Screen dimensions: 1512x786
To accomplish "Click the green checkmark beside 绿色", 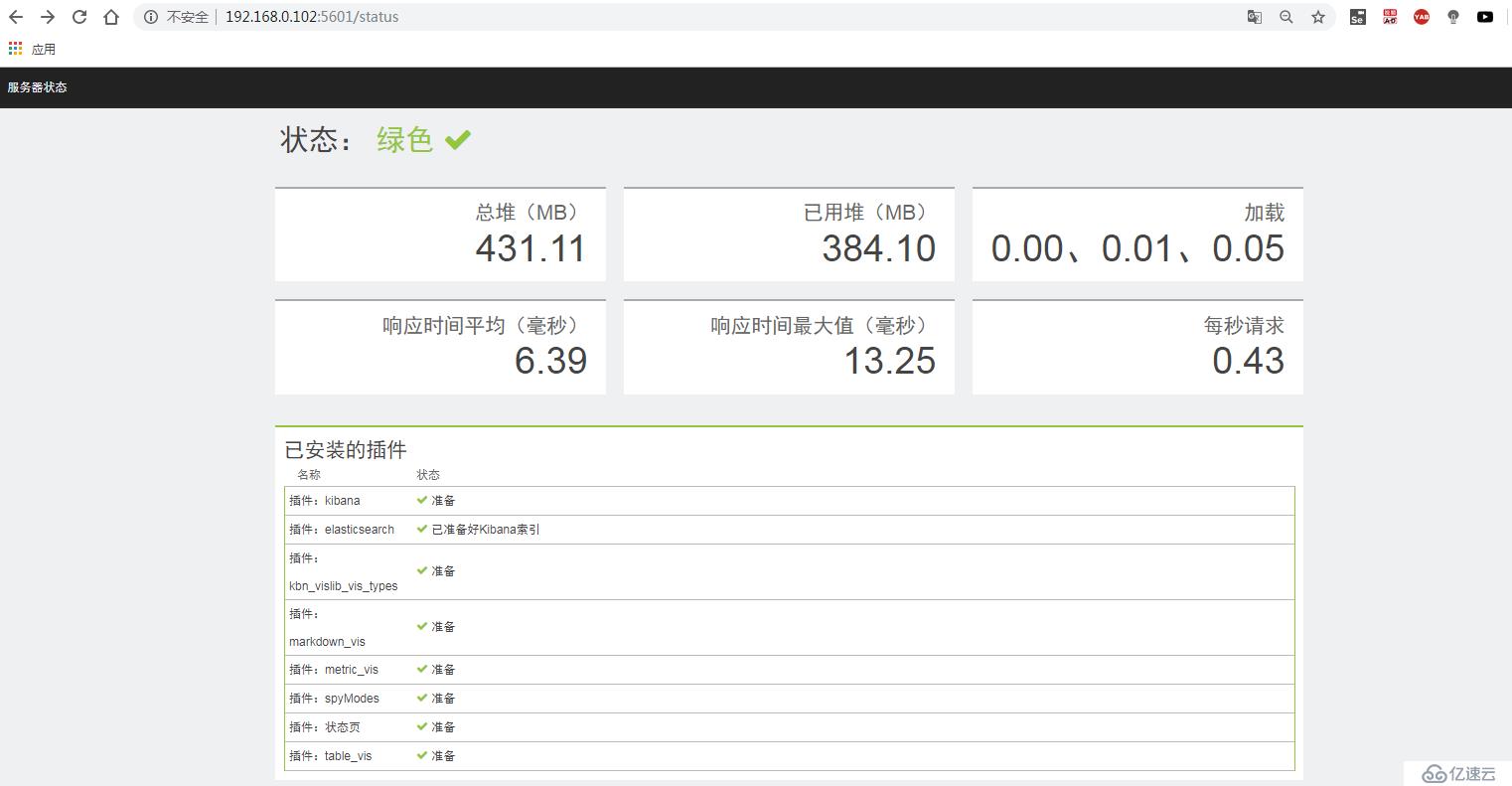I will [x=458, y=140].
